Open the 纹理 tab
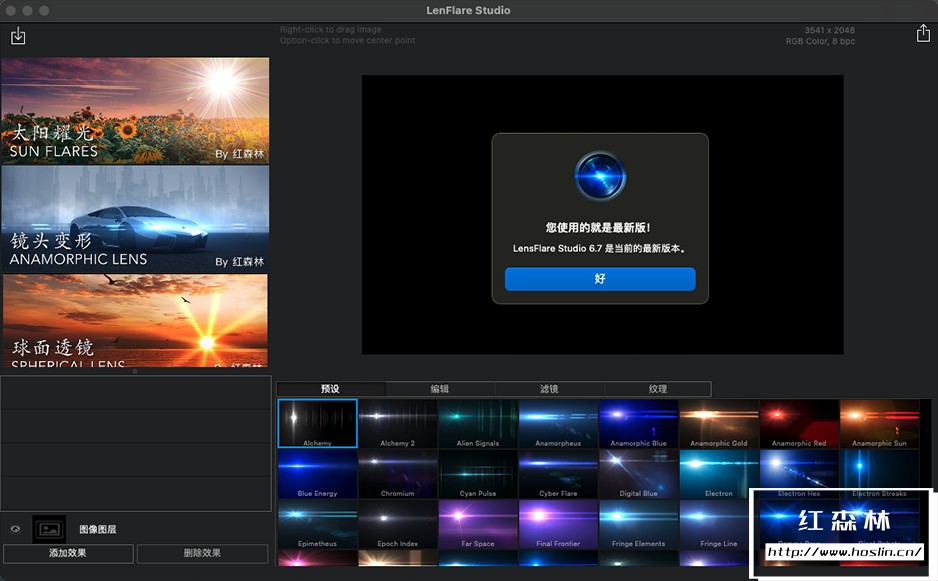This screenshot has height=581, width=938. click(x=658, y=389)
